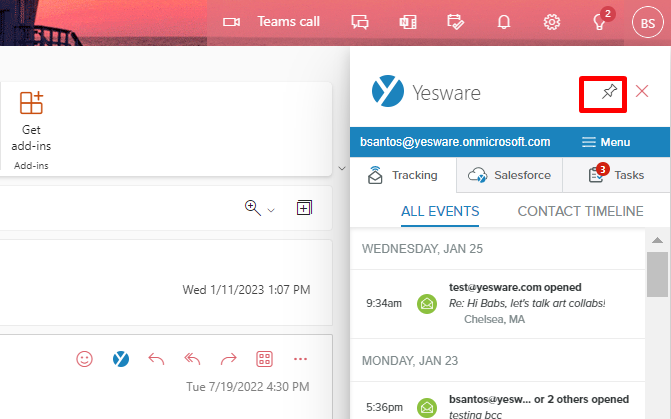
Task: Open more actions ellipsis on message
Action: pyautogui.click(x=301, y=359)
